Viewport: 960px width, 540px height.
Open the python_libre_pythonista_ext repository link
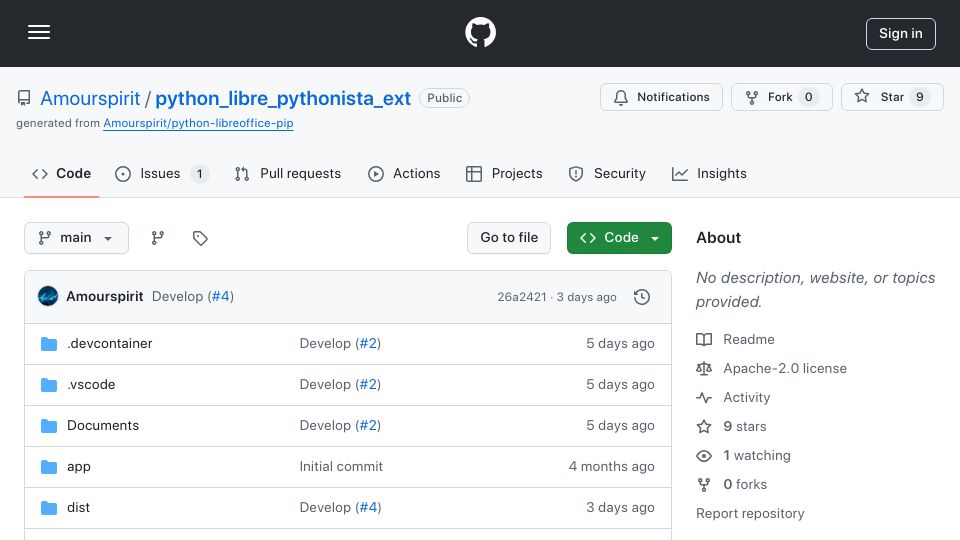283,98
